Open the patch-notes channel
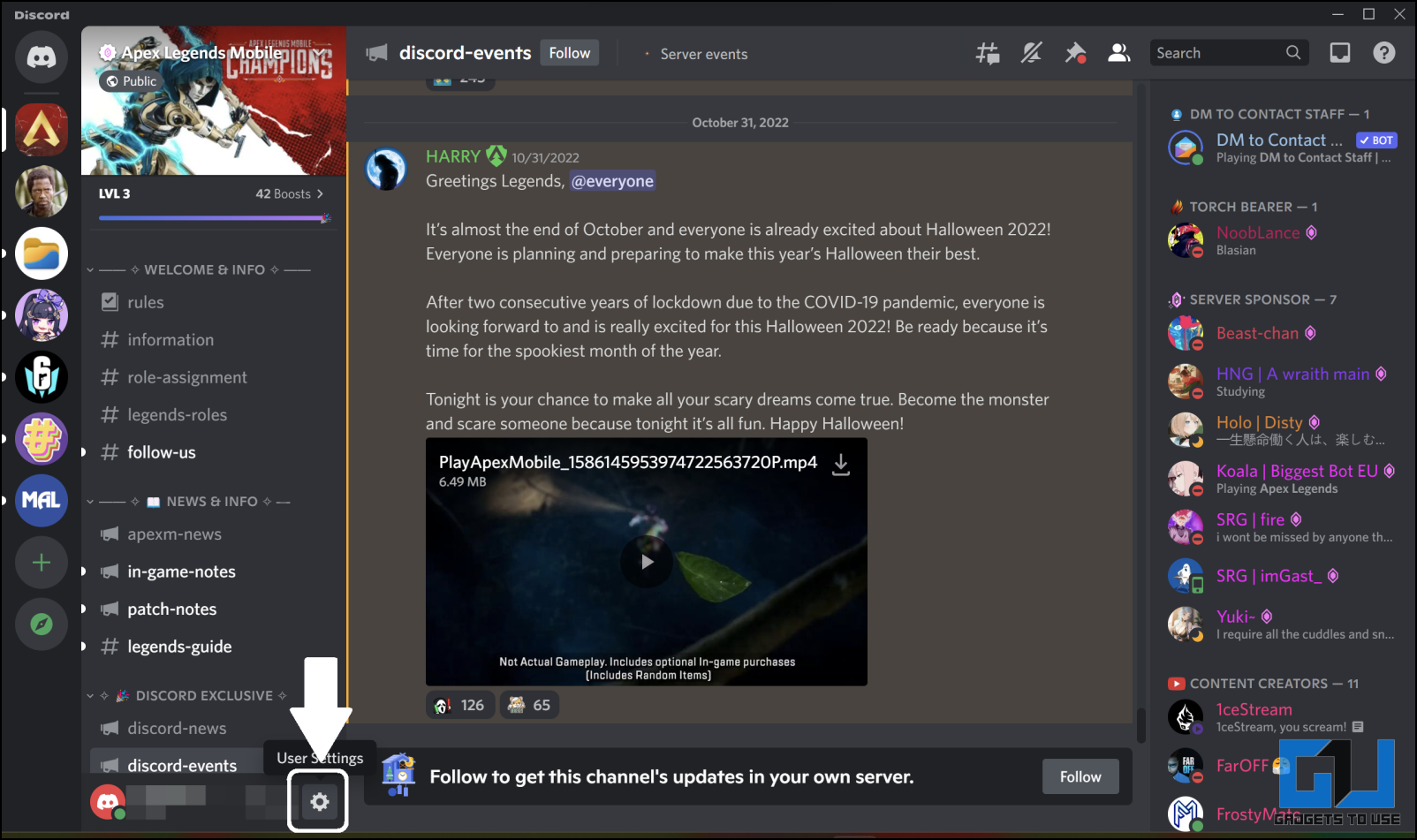The image size is (1417, 840). click(x=214, y=609)
